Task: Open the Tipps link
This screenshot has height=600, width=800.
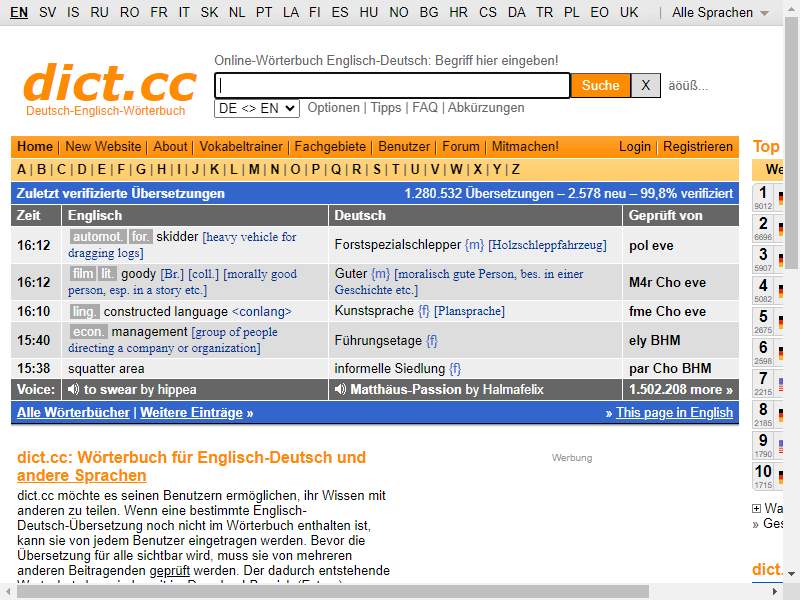Action: [386, 108]
